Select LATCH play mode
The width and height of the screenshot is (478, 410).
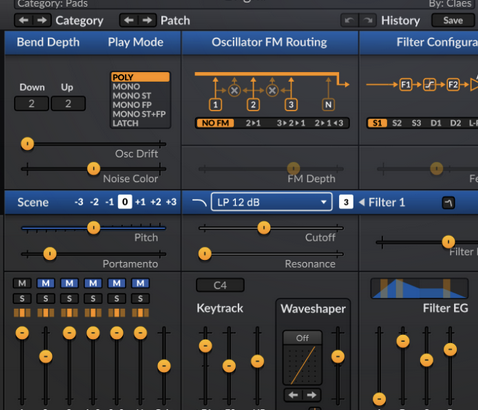click(x=140, y=123)
